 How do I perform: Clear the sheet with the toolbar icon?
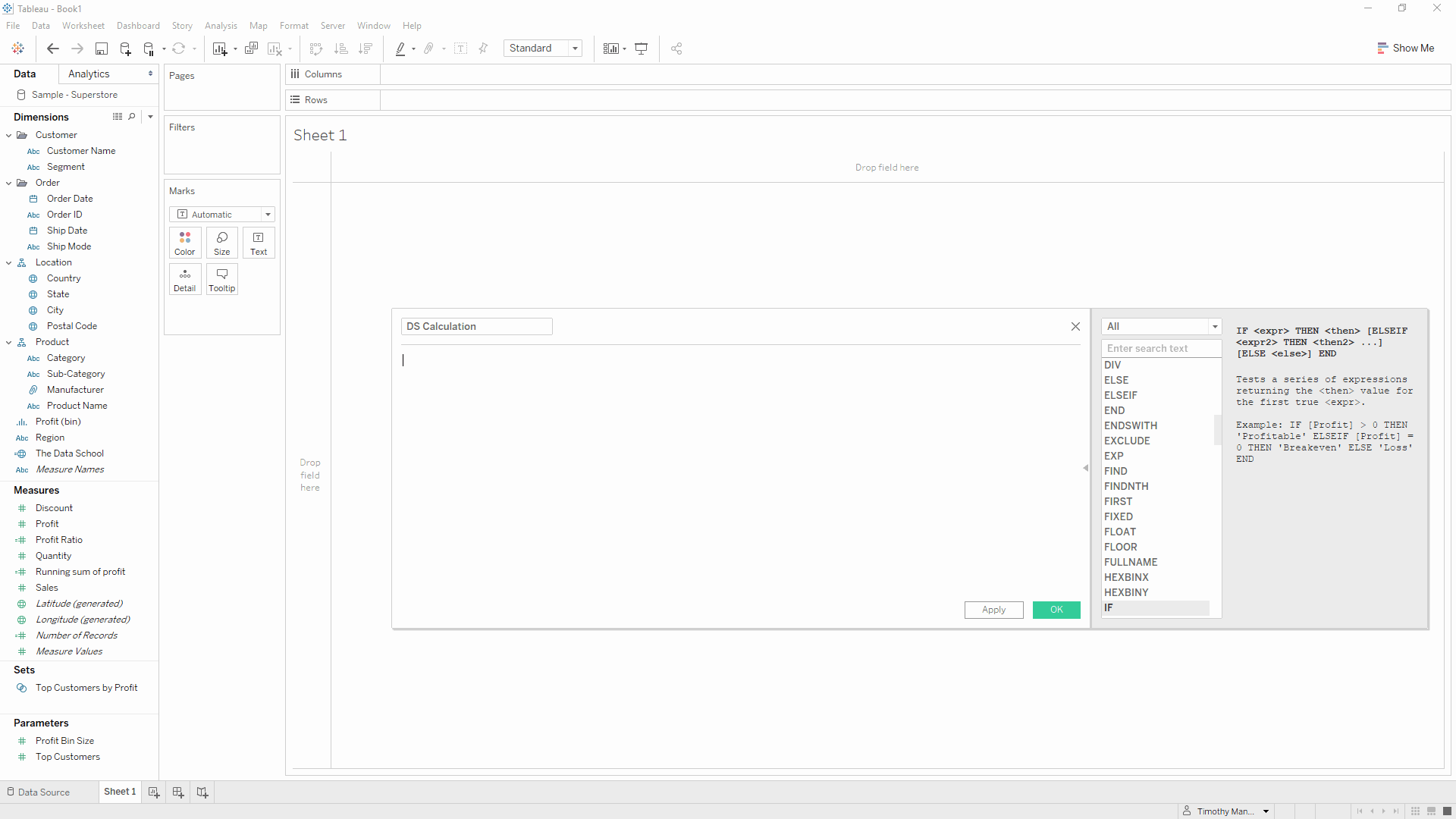click(x=275, y=49)
